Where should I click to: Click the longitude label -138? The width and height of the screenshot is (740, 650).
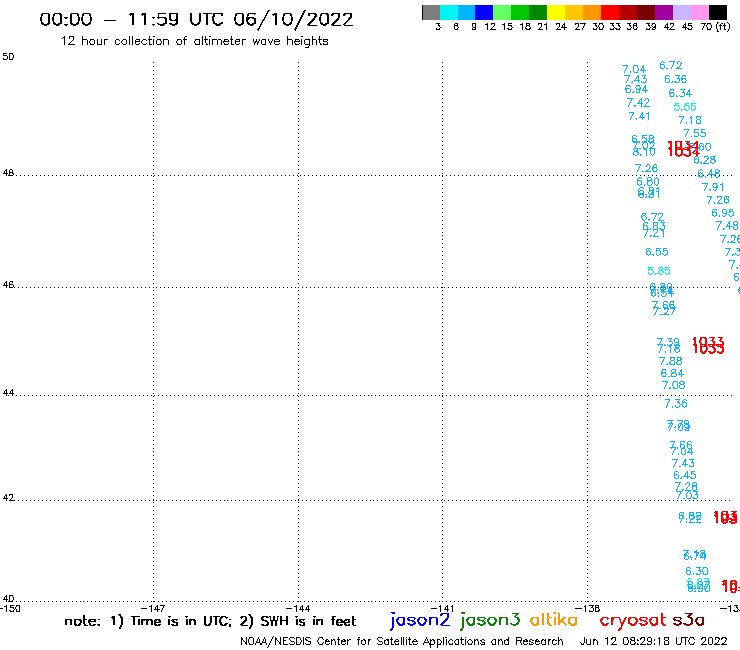click(587, 608)
